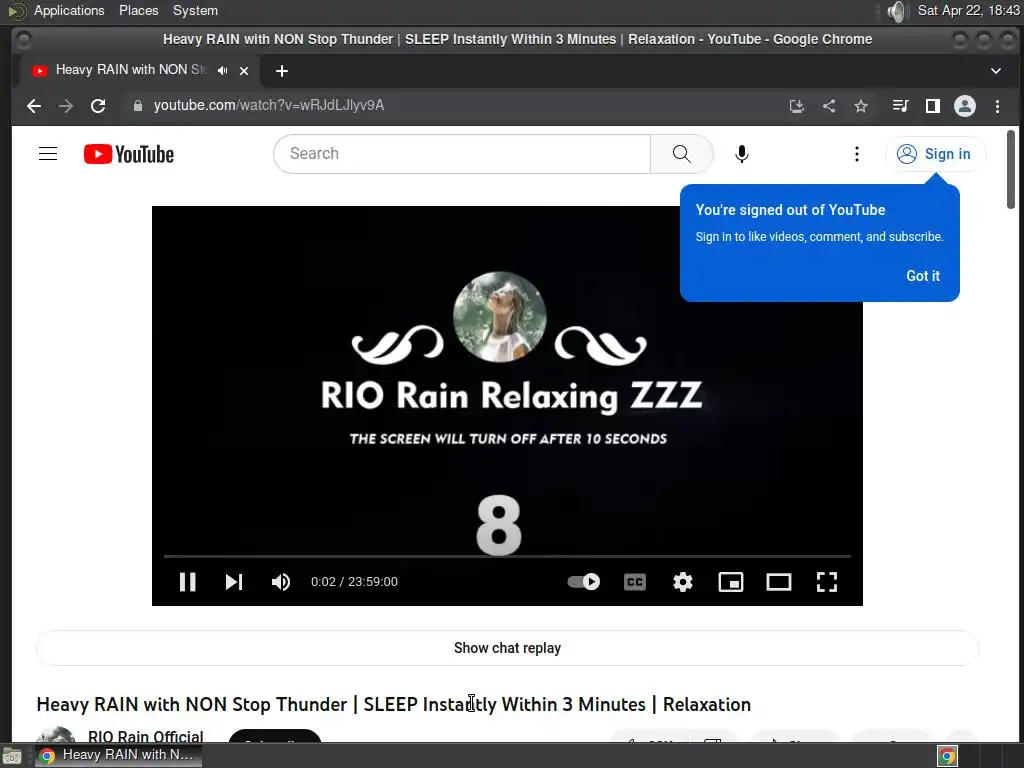
Task: Open the System menu
Action: coord(195,10)
